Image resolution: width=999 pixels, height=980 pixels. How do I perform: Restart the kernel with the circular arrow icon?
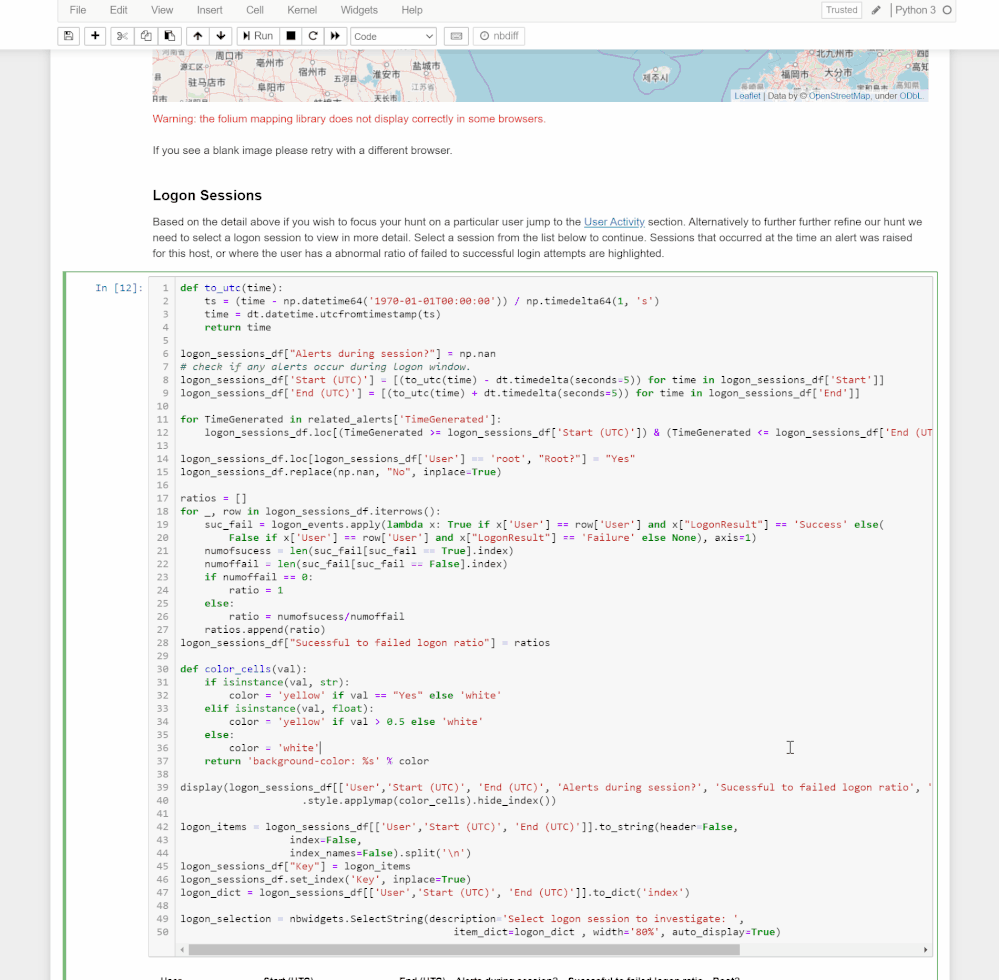313,36
